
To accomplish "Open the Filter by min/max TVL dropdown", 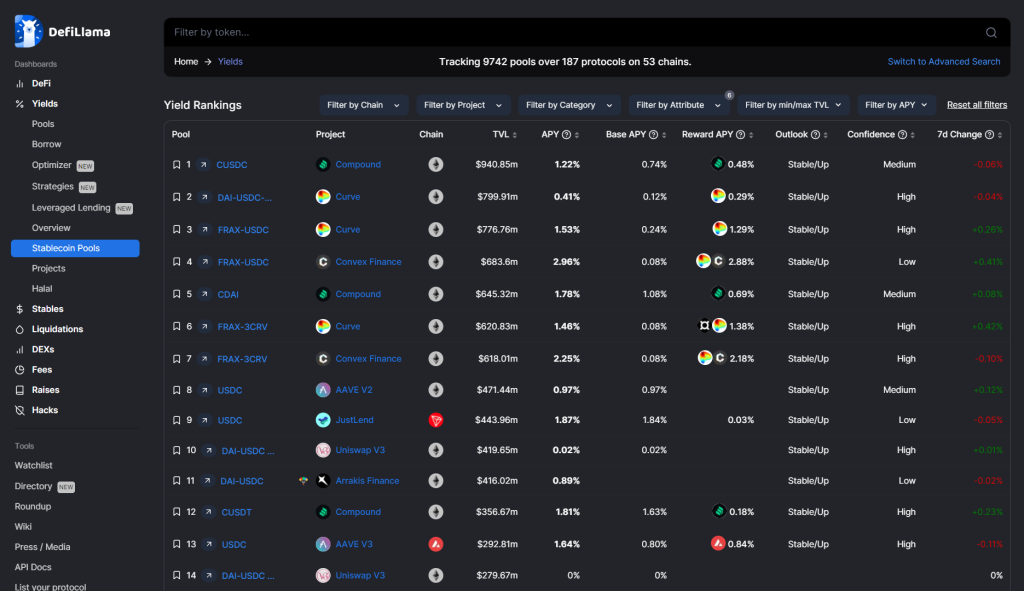I will (793, 105).
